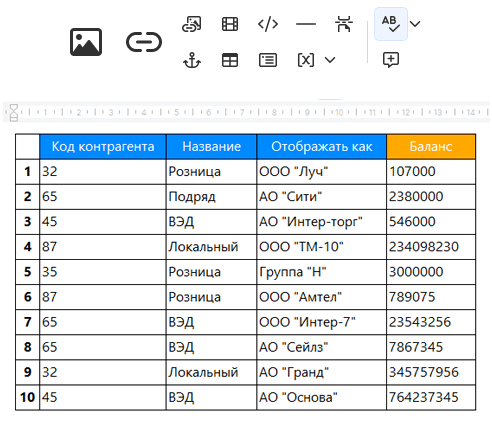Click the code block icon
This screenshot has width=492, height=421.
click(268, 24)
